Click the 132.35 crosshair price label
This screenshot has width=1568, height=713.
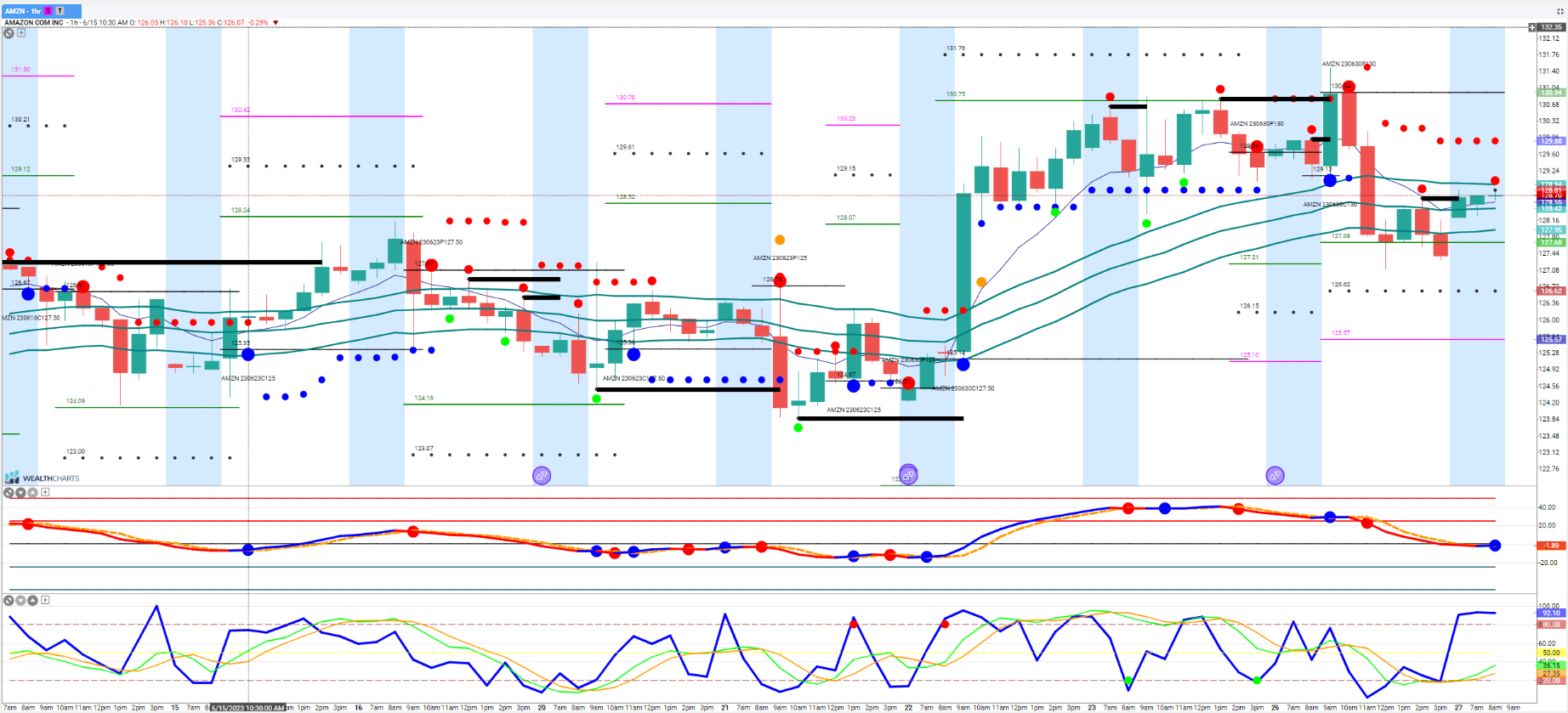click(x=1552, y=27)
